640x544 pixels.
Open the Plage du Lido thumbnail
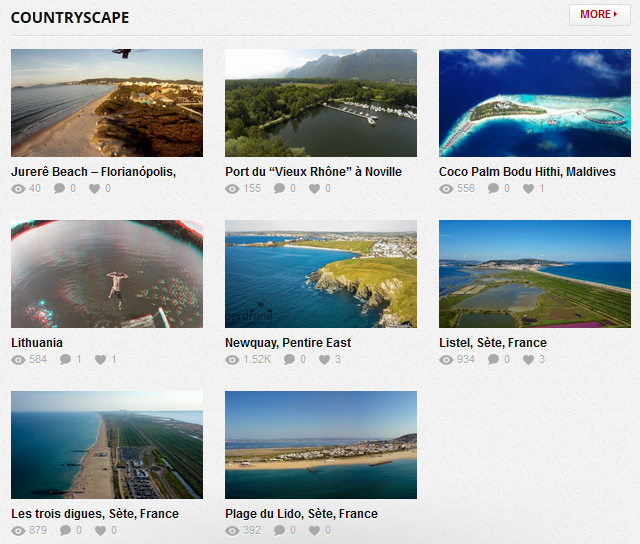pos(321,445)
